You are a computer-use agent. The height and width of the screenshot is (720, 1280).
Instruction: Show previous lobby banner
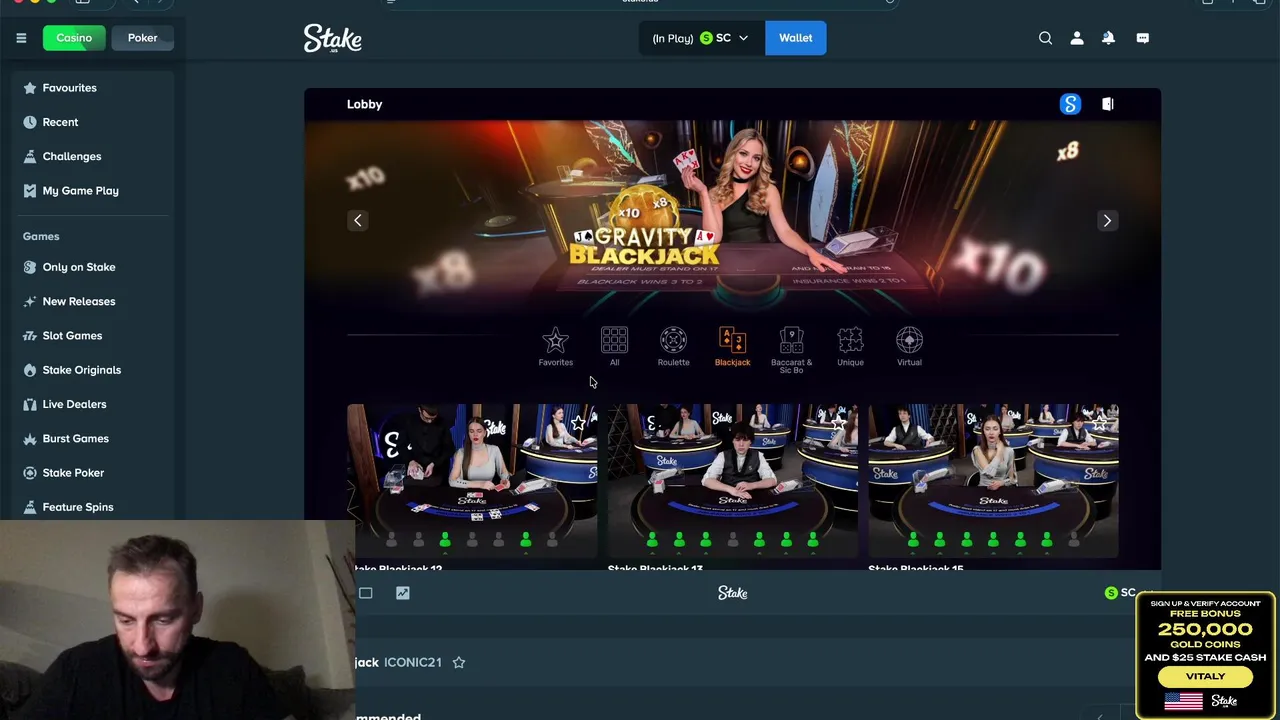click(x=357, y=220)
